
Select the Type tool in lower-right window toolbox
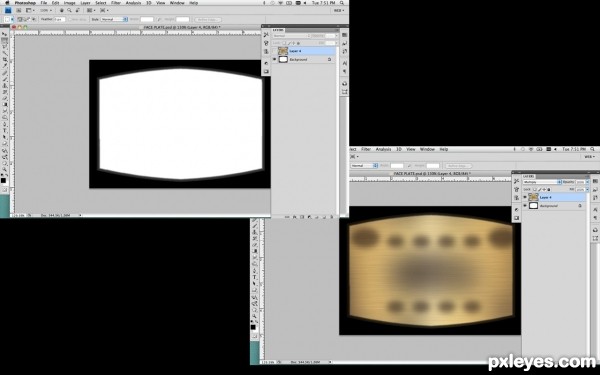(254, 277)
